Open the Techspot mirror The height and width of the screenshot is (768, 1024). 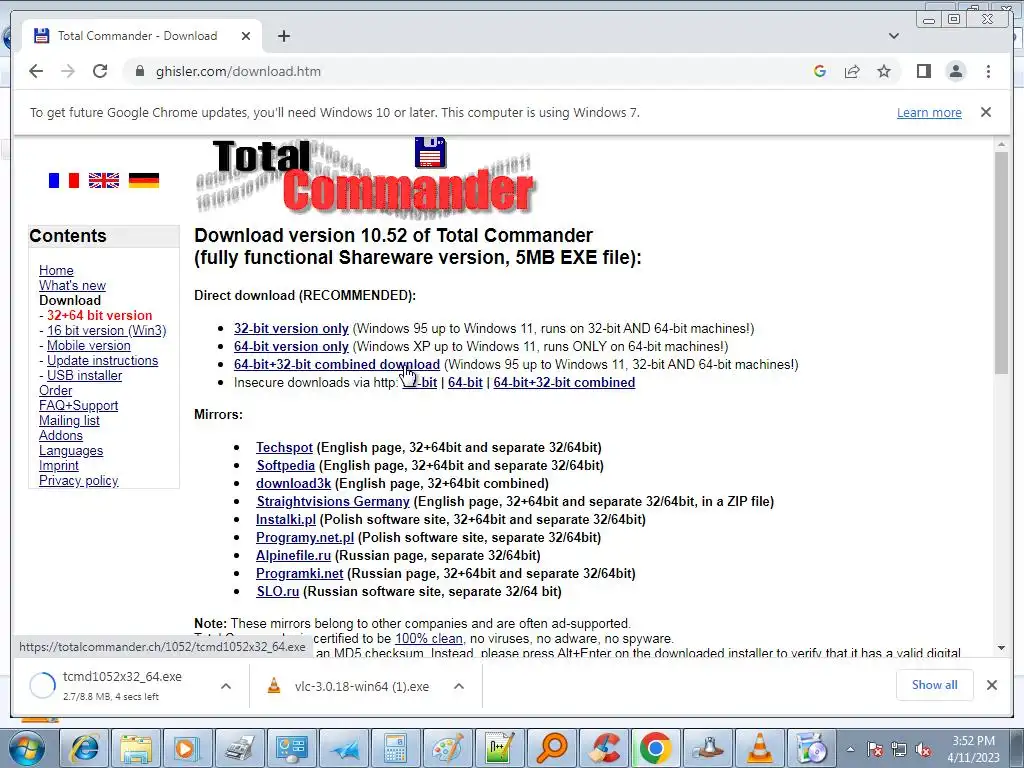click(x=284, y=447)
